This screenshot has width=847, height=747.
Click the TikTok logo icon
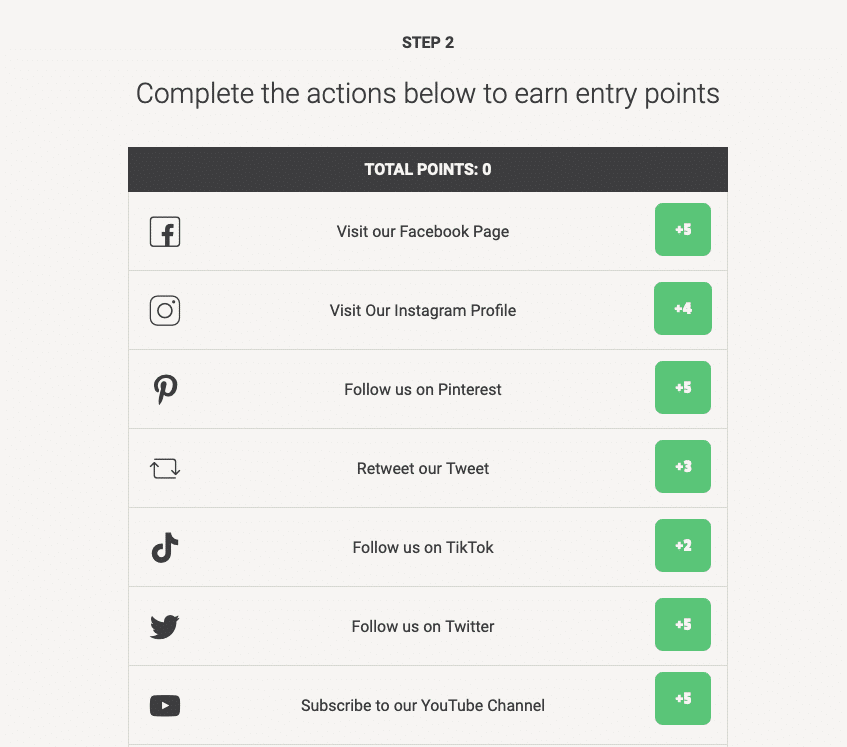[165, 547]
